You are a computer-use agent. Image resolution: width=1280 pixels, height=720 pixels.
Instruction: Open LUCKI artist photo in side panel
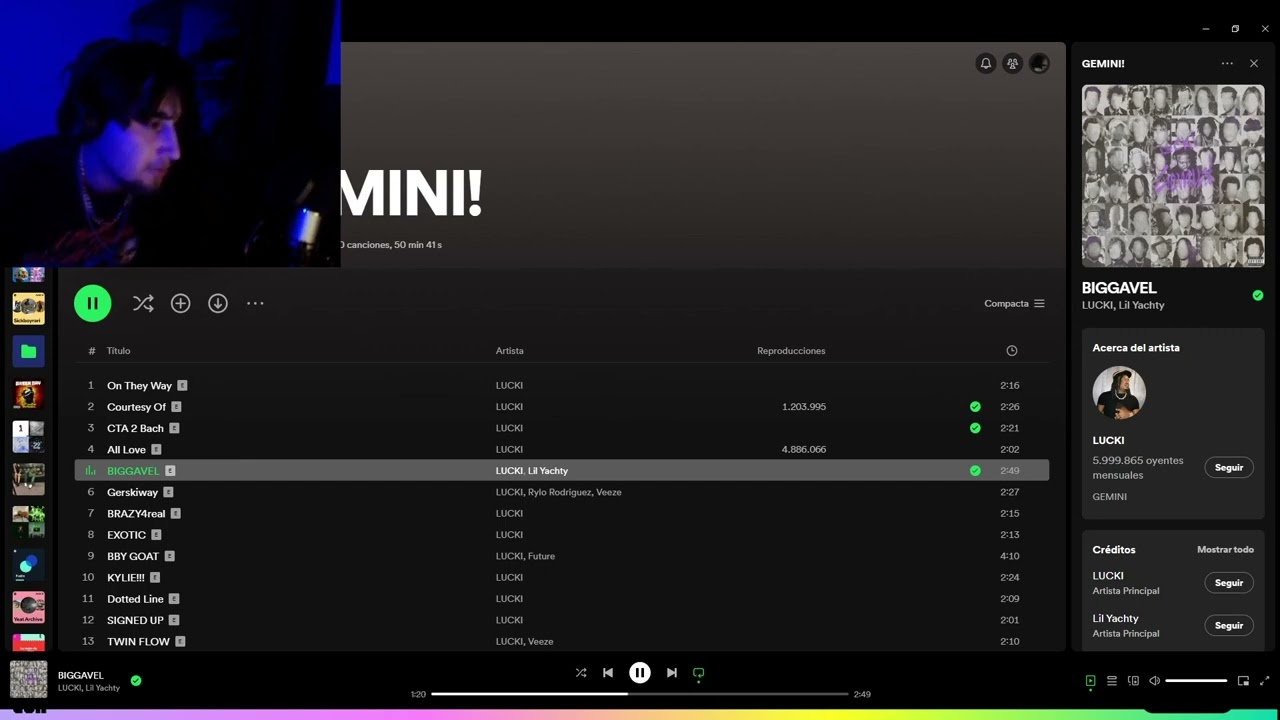click(1119, 392)
